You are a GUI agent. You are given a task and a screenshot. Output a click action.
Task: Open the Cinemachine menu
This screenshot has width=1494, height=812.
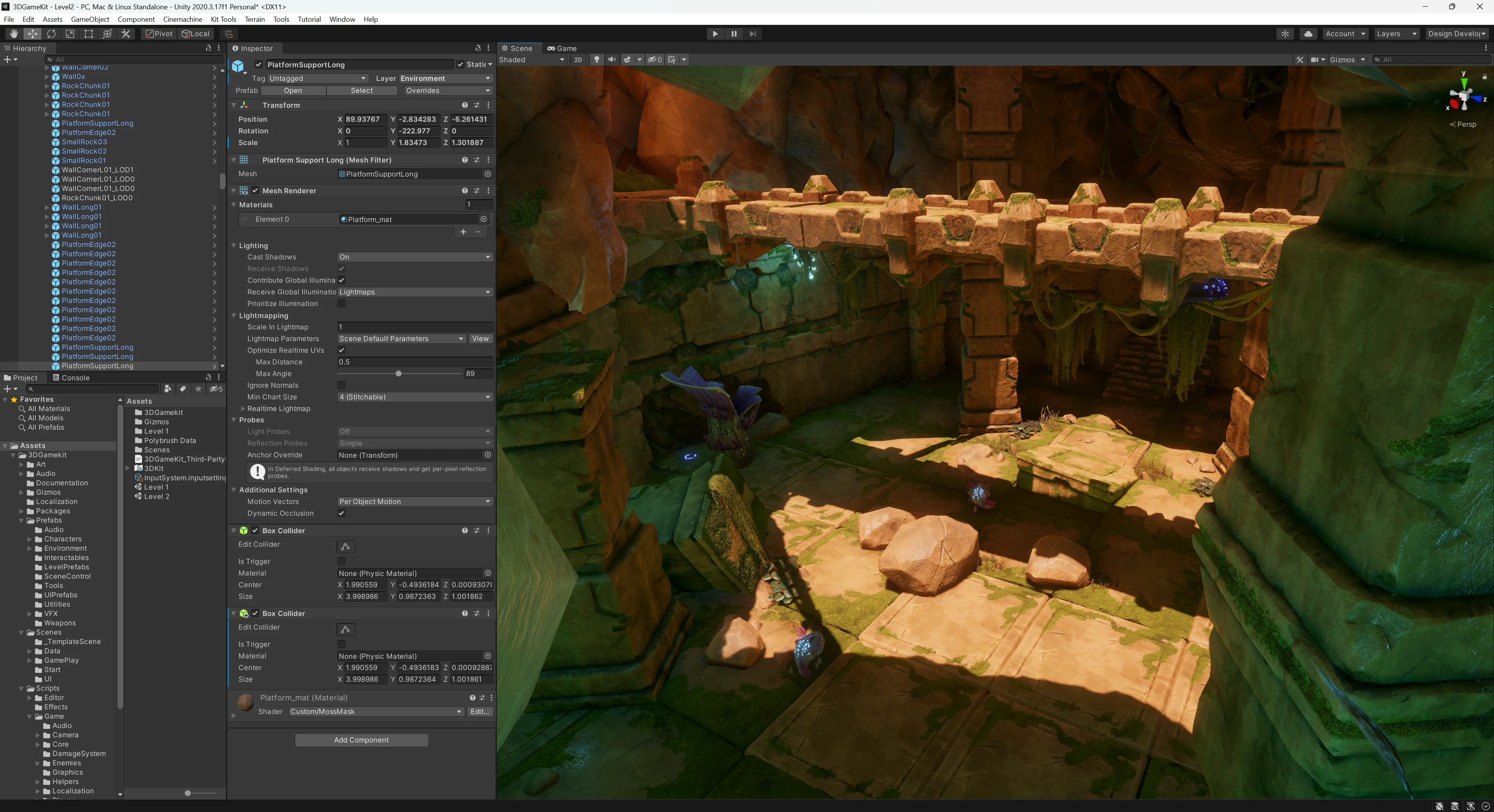[x=182, y=19]
